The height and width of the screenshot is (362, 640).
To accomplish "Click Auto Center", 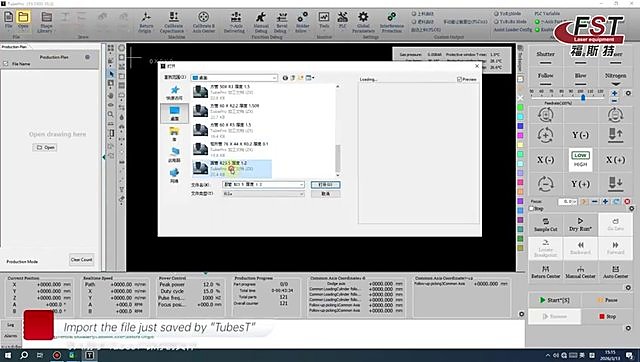I will click(x=615, y=272).
